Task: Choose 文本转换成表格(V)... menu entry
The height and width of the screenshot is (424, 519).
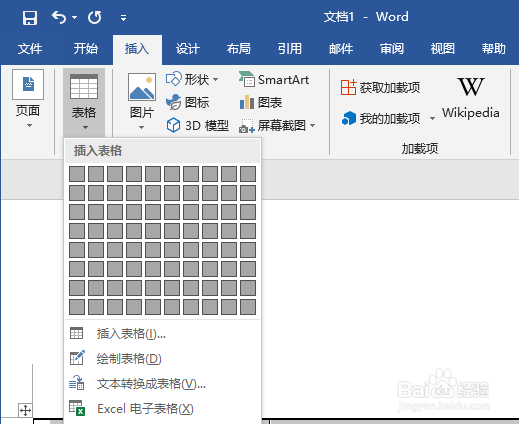Action: (x=162, y=384)
